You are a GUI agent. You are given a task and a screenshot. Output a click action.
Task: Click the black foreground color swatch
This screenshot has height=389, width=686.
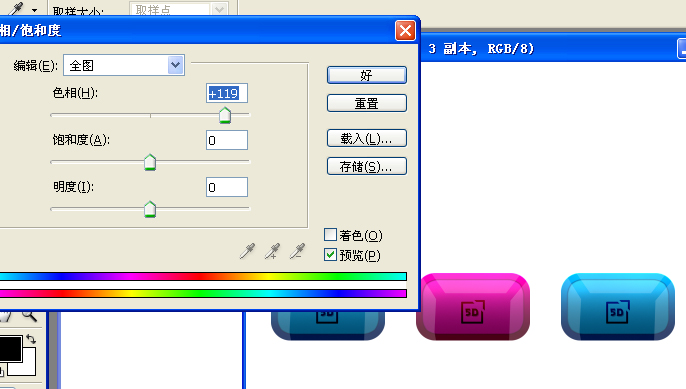[11, 349]
